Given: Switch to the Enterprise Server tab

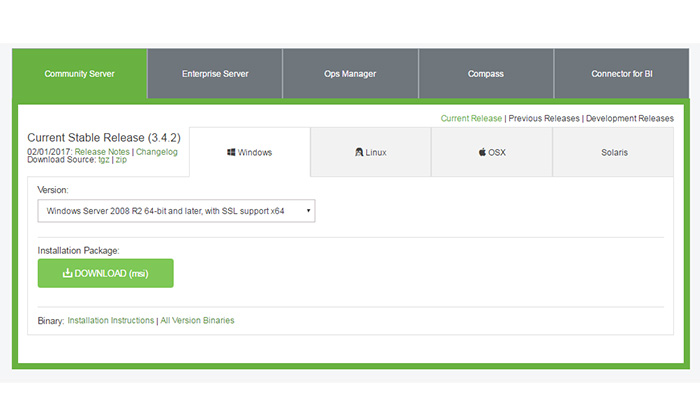Looking at the screenshot, I should (x=215, y=74).
